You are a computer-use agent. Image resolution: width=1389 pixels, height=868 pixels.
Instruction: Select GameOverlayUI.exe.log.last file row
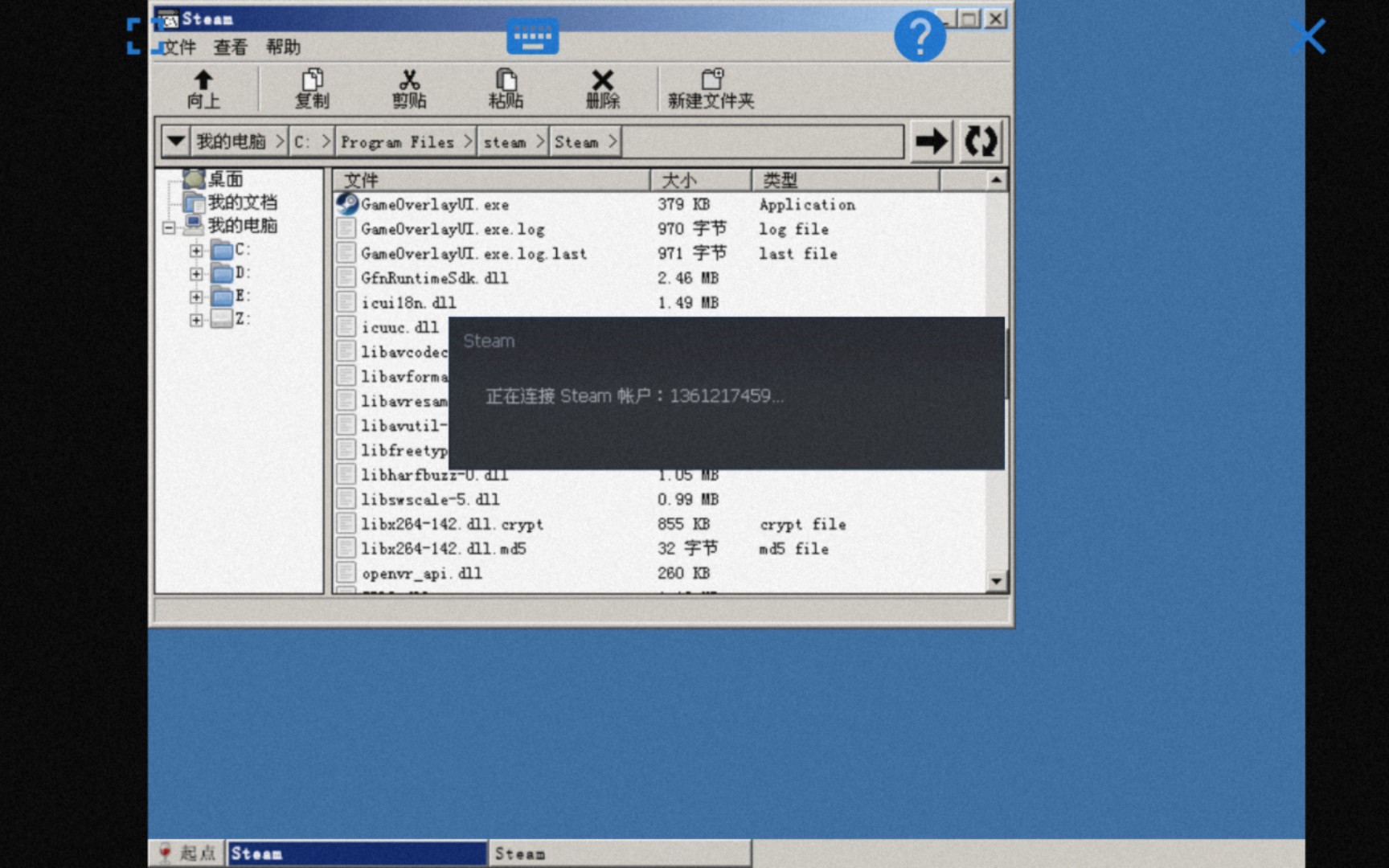(660, 253)
